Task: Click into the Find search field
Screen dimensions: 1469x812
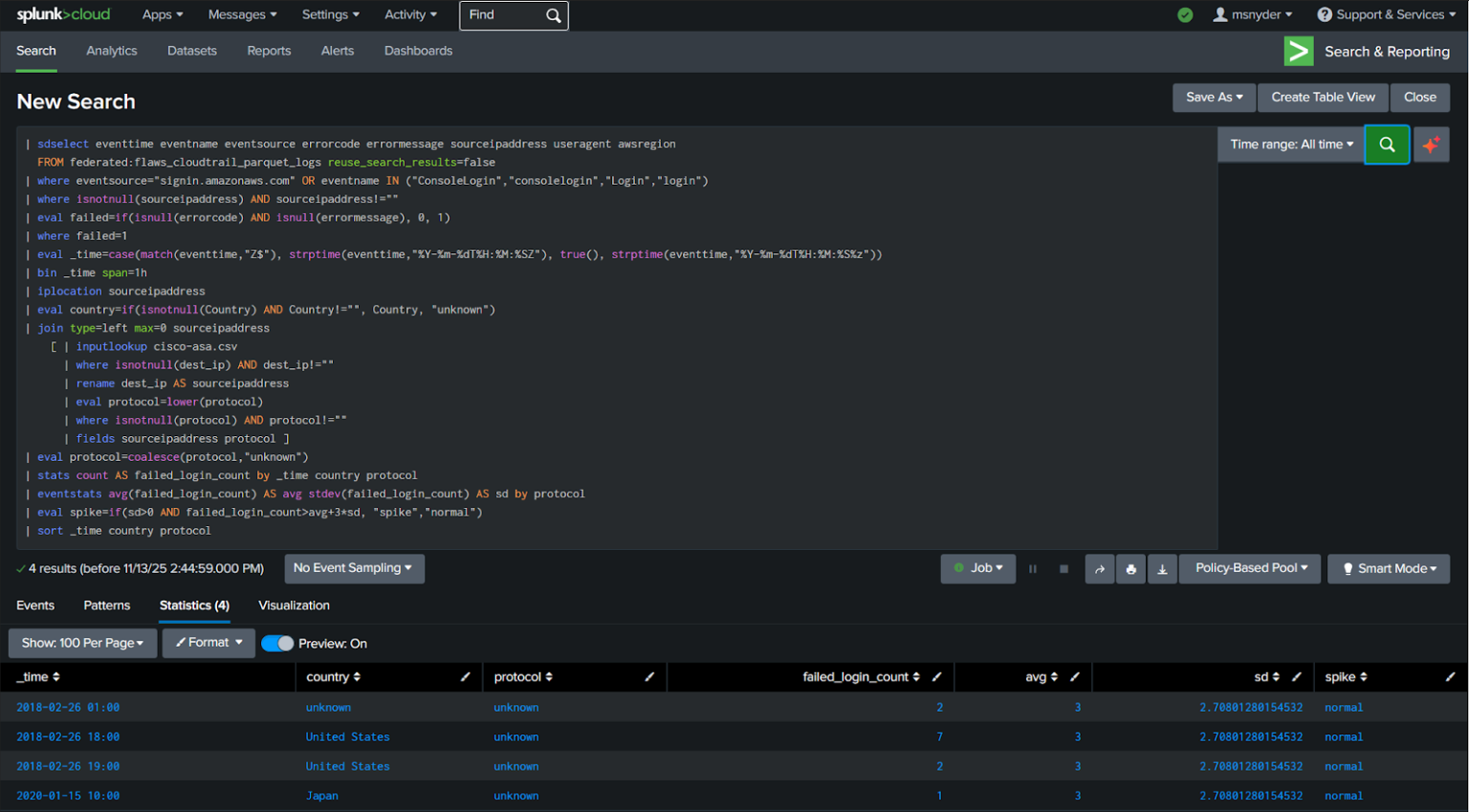Action: (x=504, y=15)
